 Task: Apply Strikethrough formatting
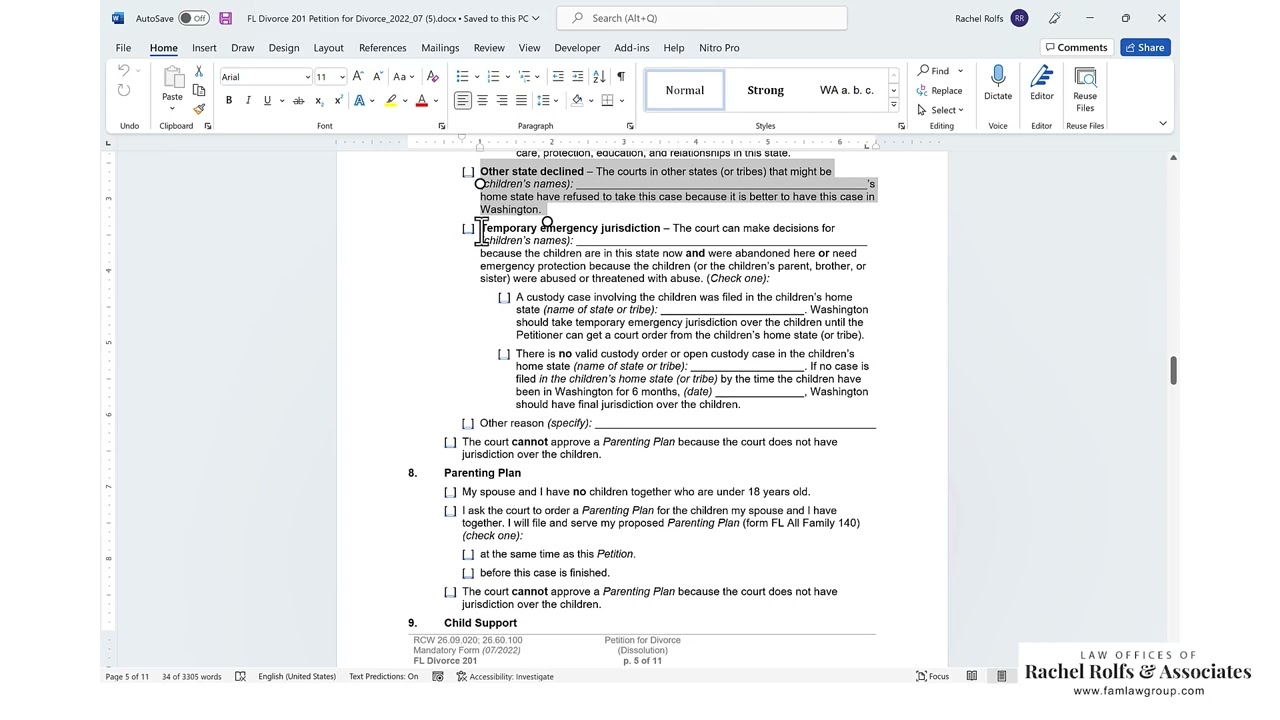[298, 101]
